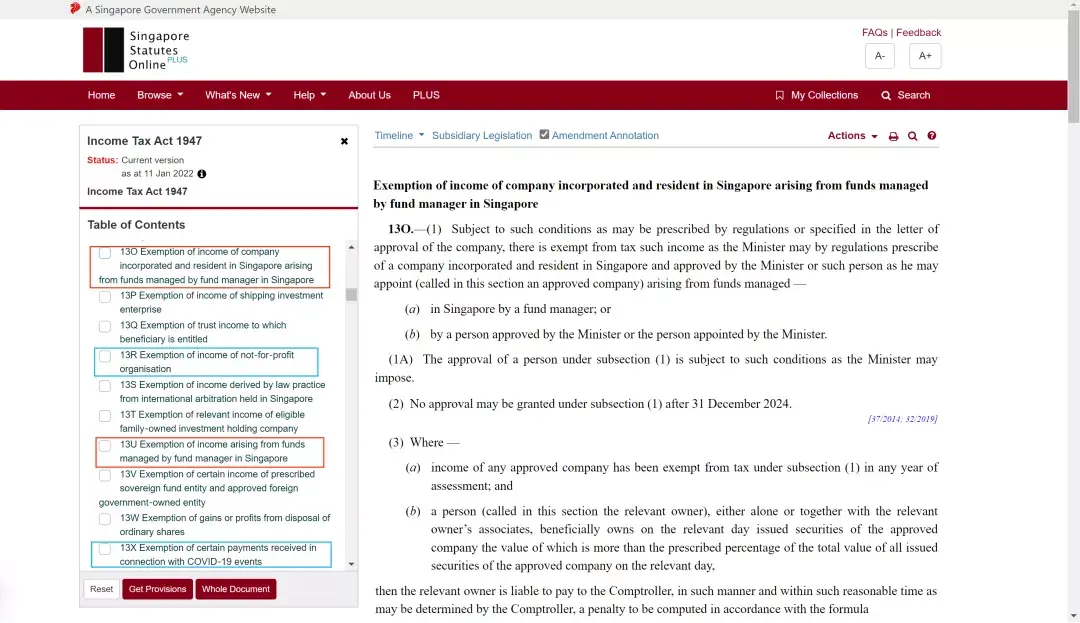This screenshot has width=1080, height=623.
Task: Open the Actions dropdown
Action: point(853,136)
